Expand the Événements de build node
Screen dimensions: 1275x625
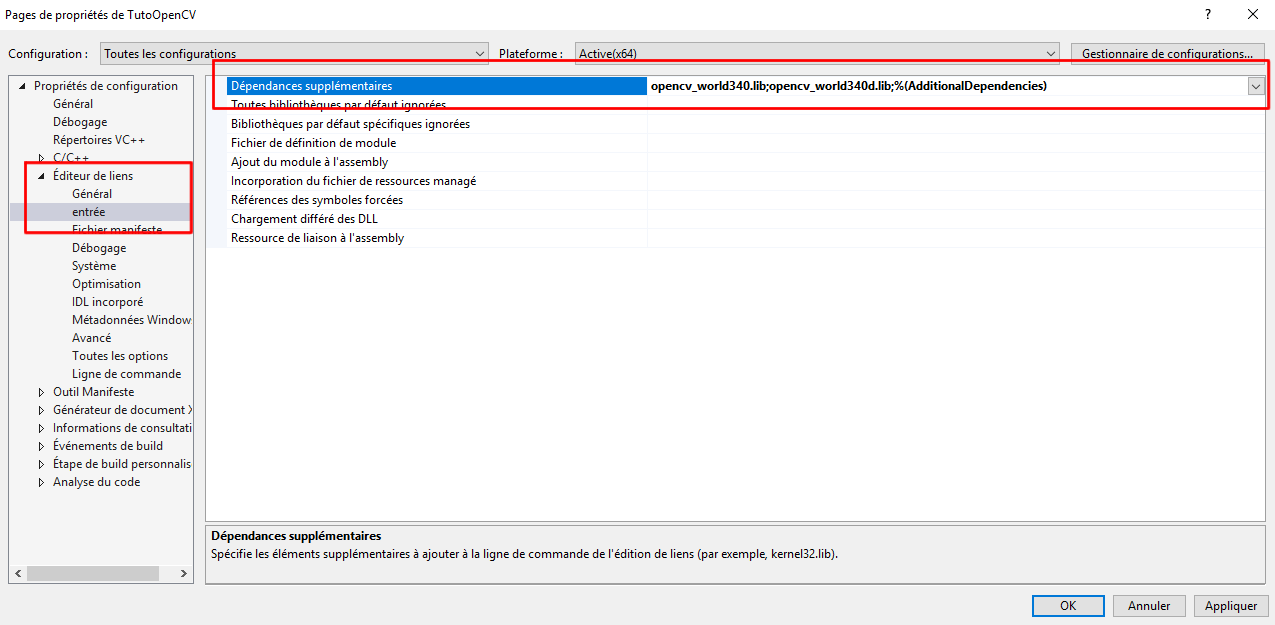click(x=42, y=446)
